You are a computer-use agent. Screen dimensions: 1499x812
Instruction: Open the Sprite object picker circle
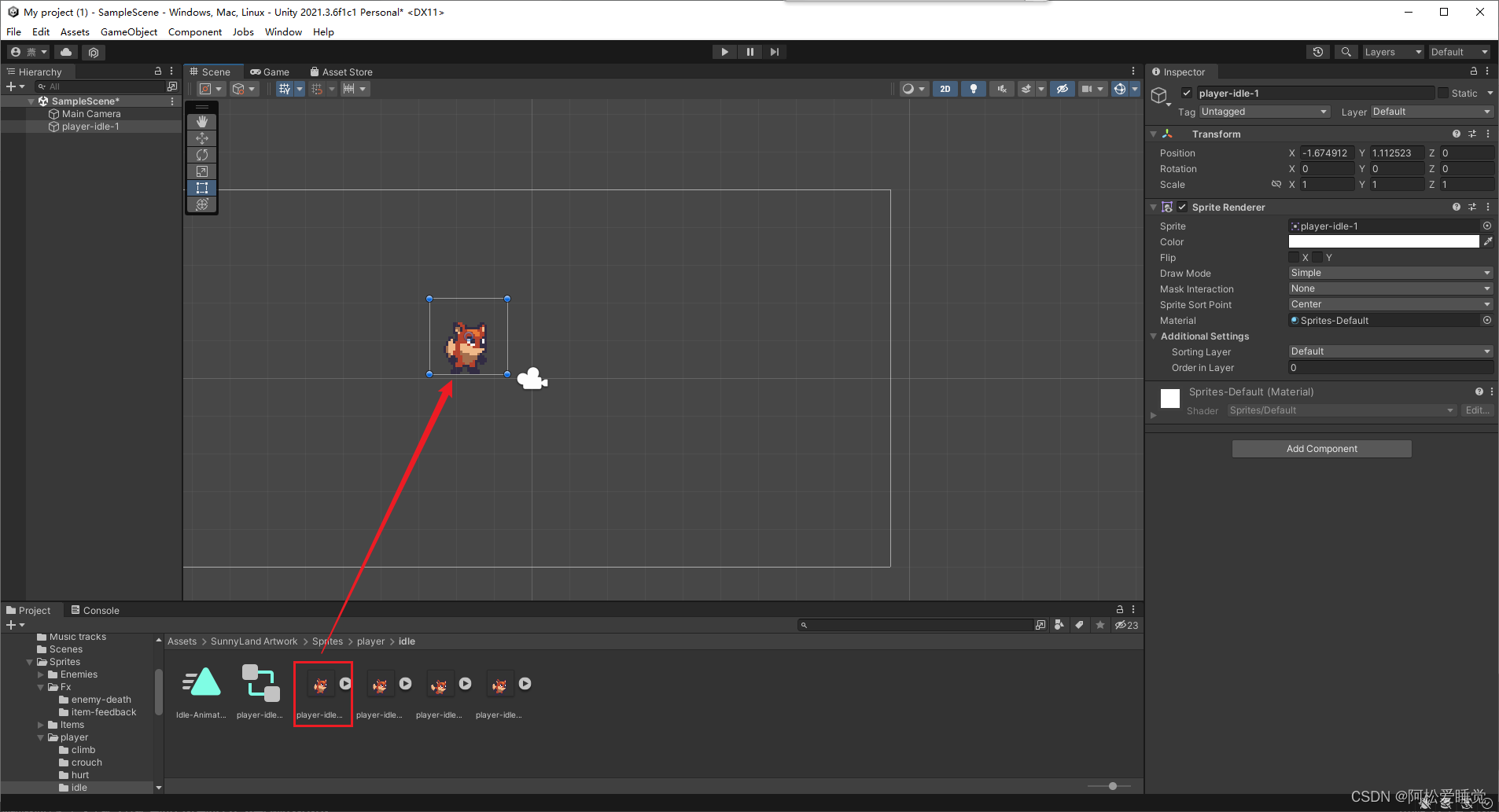point(1487,226)
